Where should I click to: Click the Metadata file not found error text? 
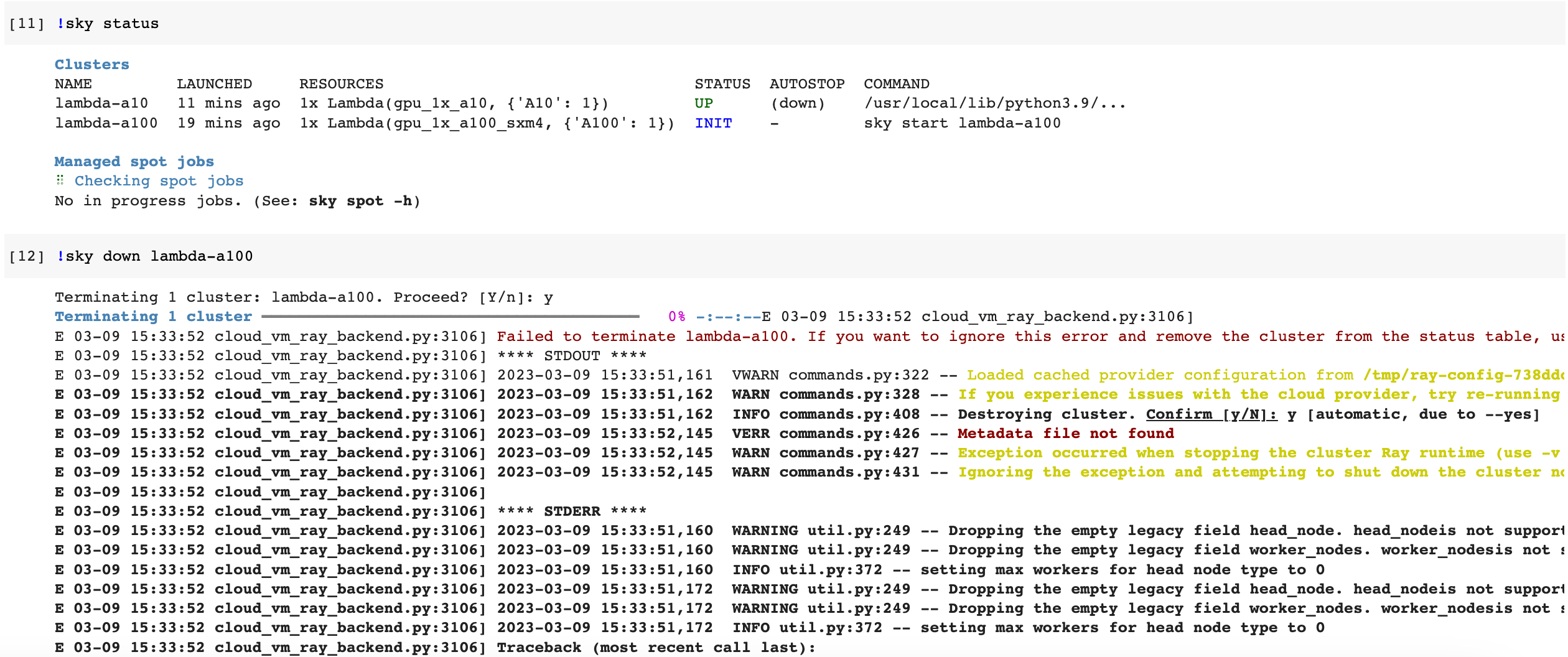click(1065, 433)
